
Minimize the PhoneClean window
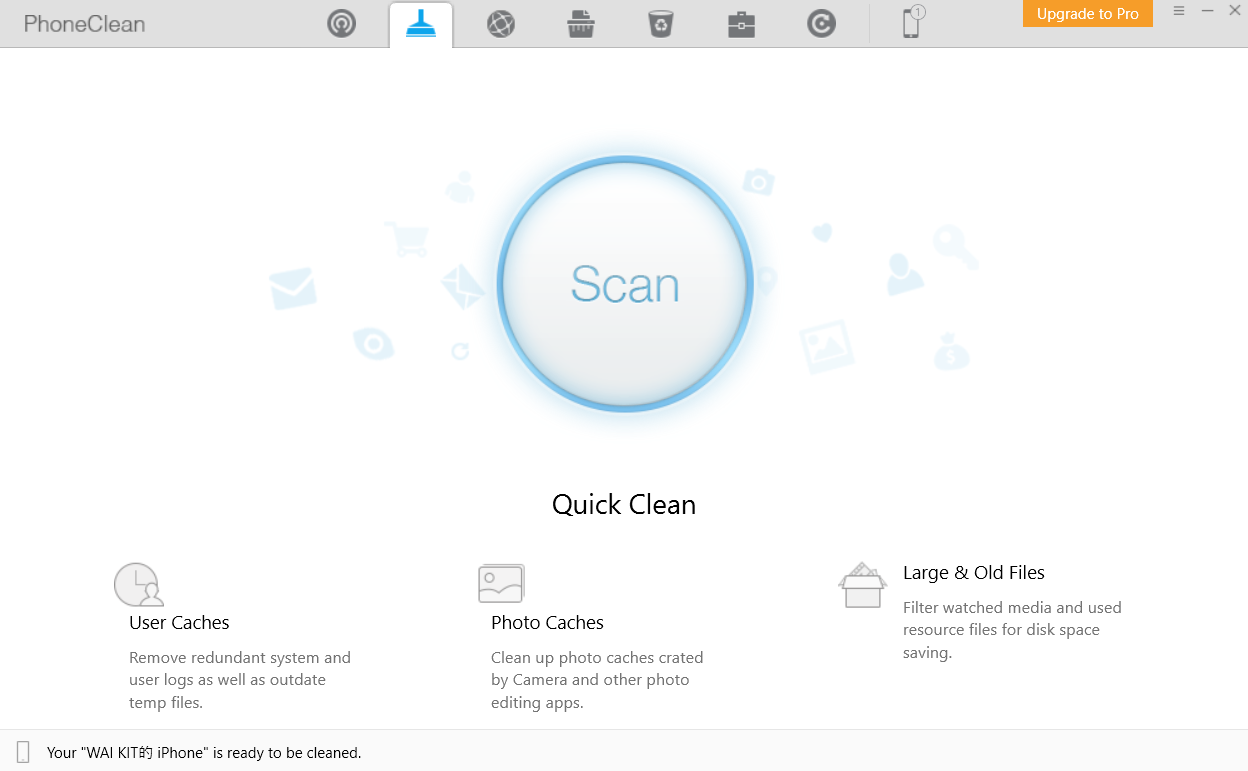point(1208,10)
